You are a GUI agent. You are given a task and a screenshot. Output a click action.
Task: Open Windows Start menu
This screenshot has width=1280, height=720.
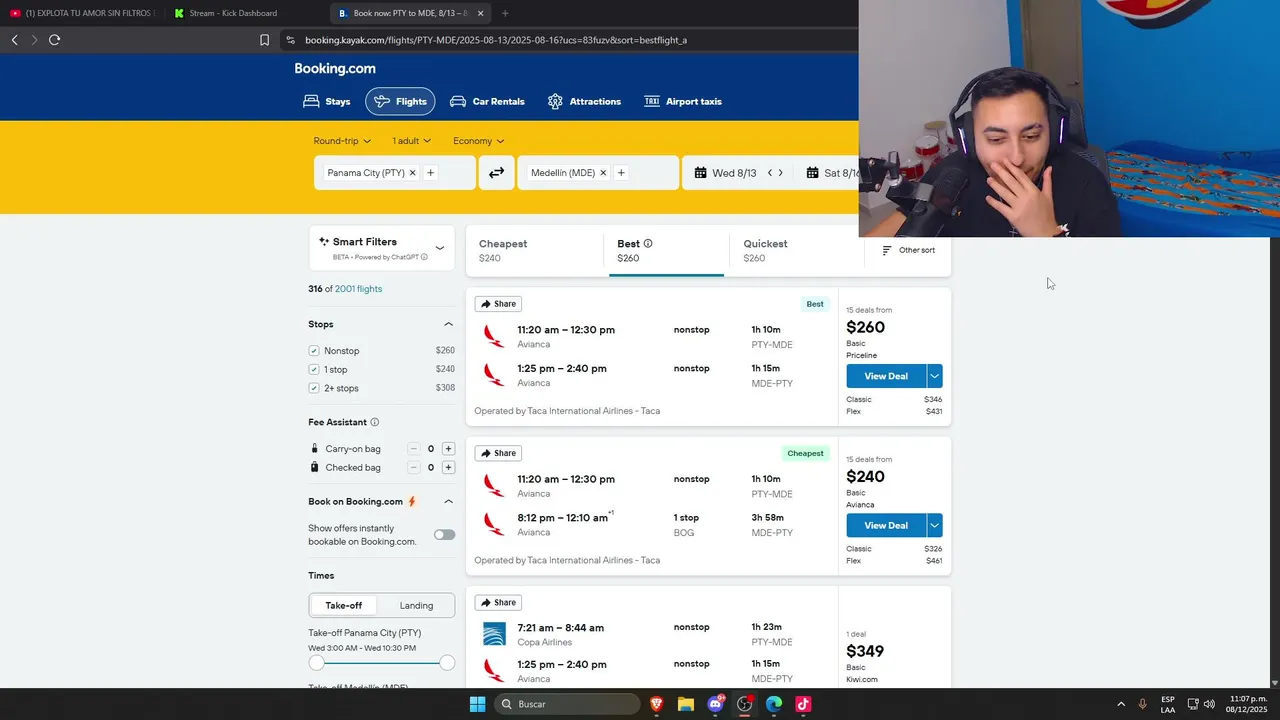coord(477,704)
